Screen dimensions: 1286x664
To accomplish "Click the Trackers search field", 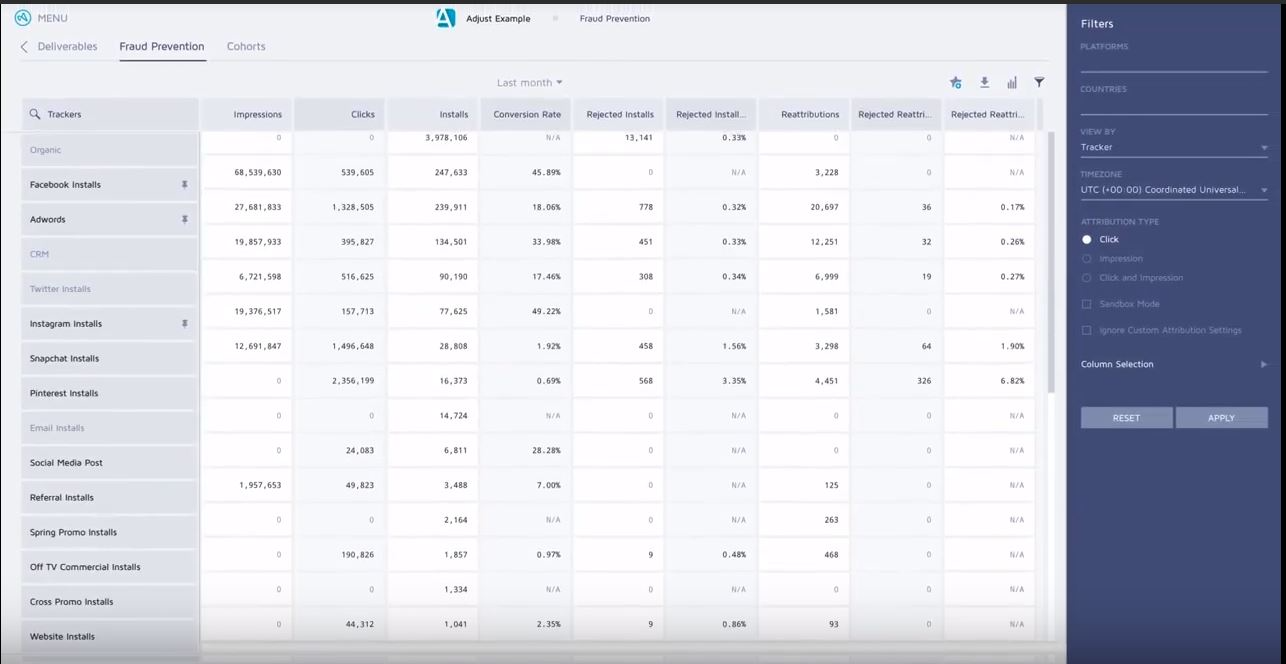I will point(110,114).
